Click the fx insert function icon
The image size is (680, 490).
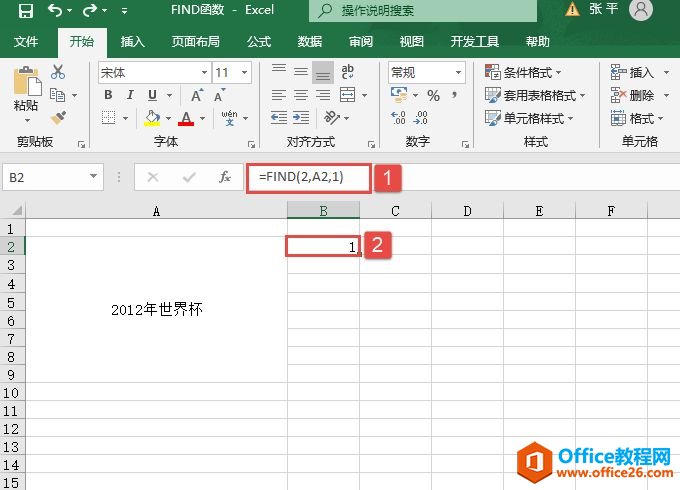[225, 177]
